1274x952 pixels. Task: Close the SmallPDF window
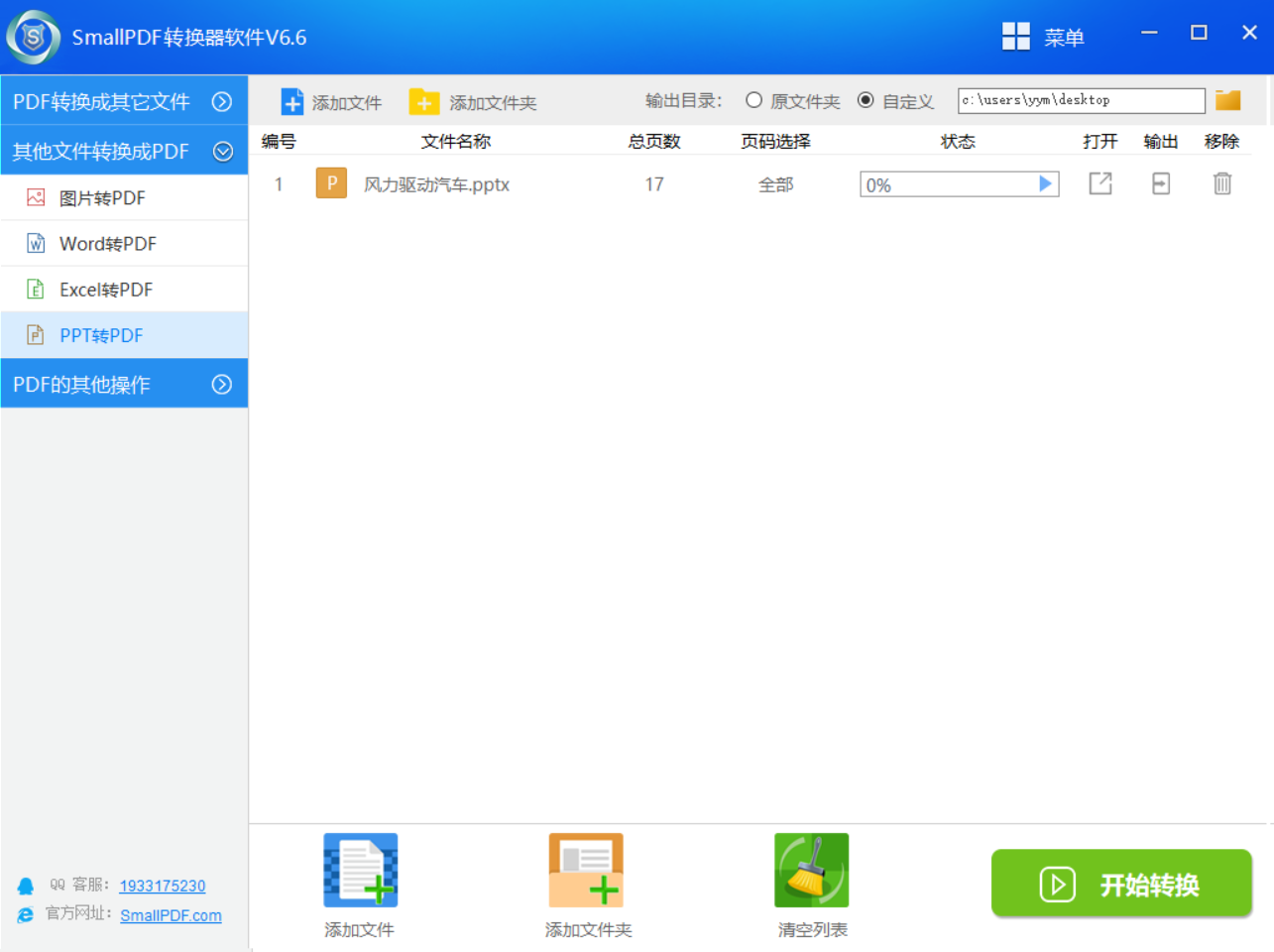[1249, 33]
